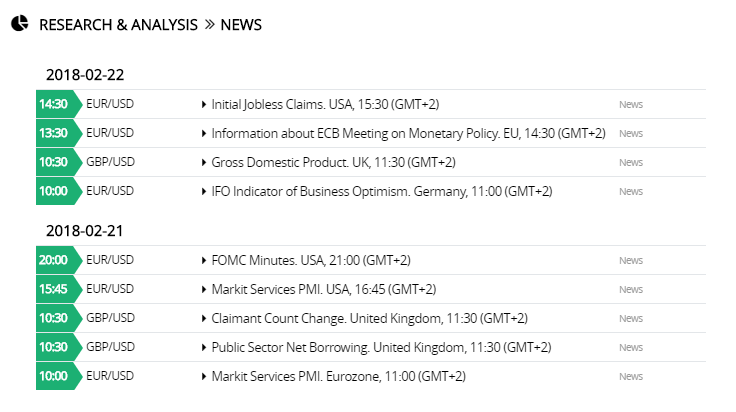The width and height of the screenshot is (736, 412).
Task: Open Claimant Count Change United Kingdom item
Action: point(369,319)
